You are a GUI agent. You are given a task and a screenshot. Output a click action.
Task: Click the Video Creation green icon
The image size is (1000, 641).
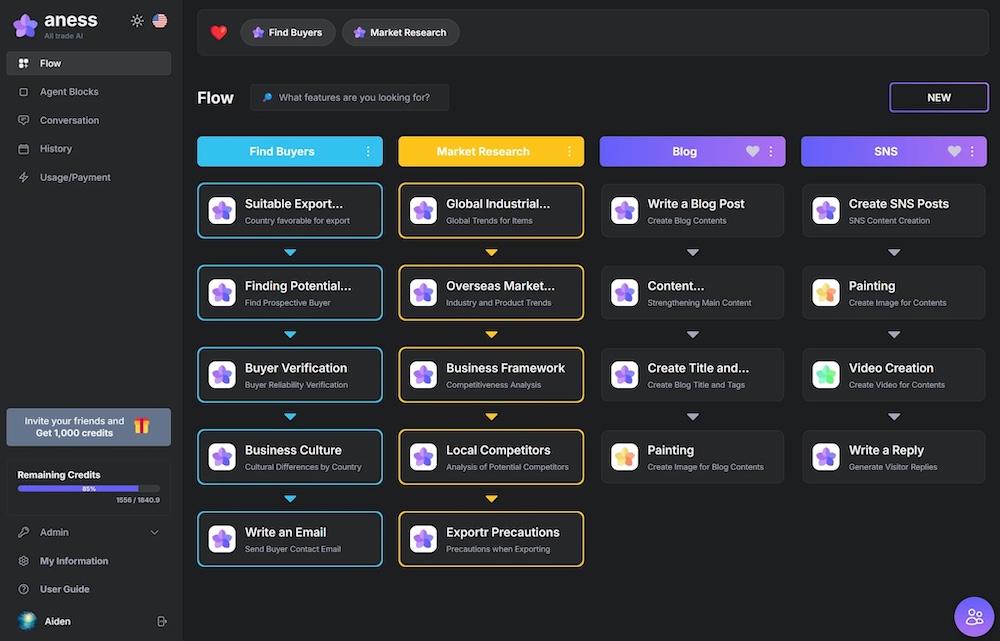826,375
